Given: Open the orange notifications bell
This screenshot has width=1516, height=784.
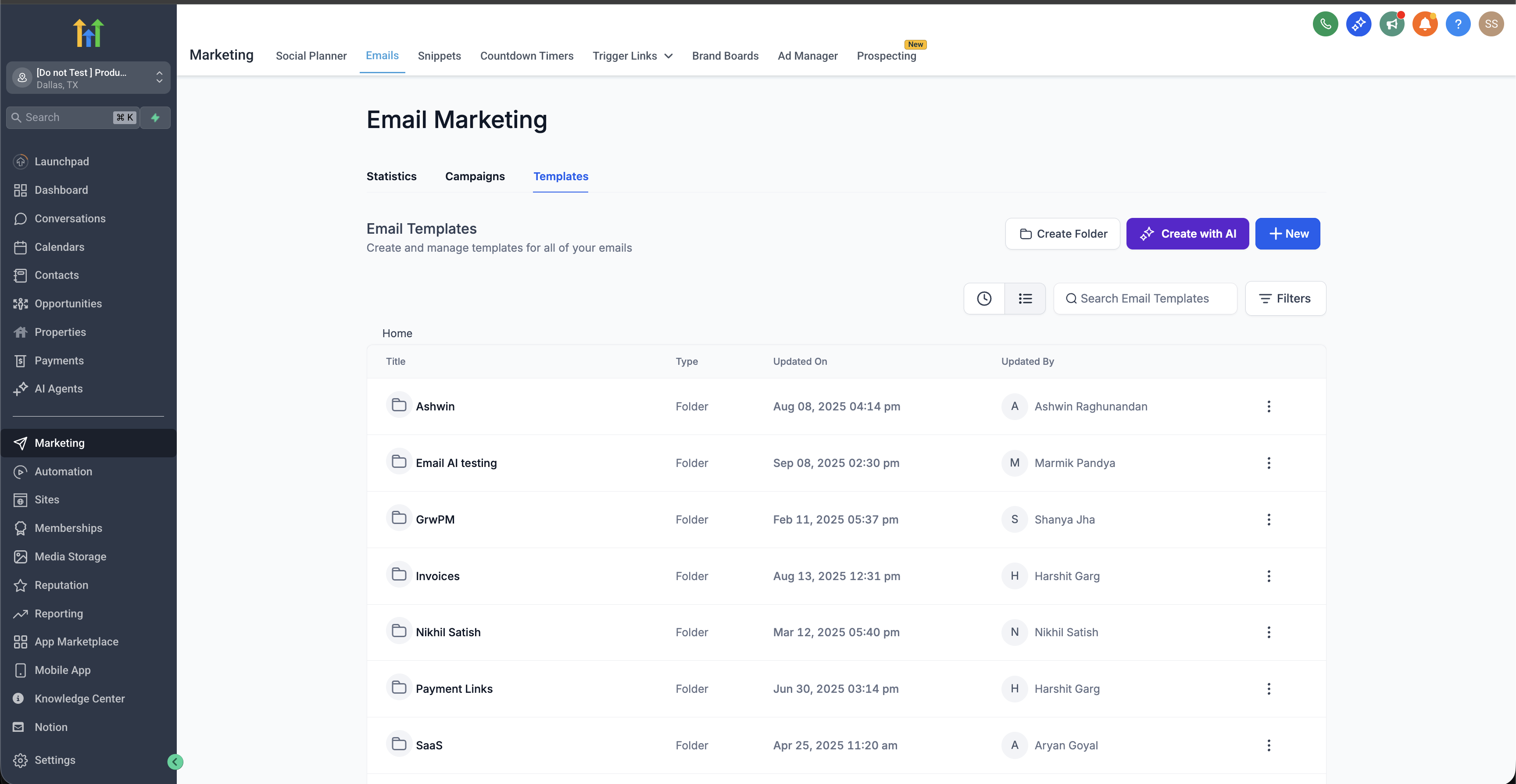Looking at the screenshot, I should click(1425, 24).
